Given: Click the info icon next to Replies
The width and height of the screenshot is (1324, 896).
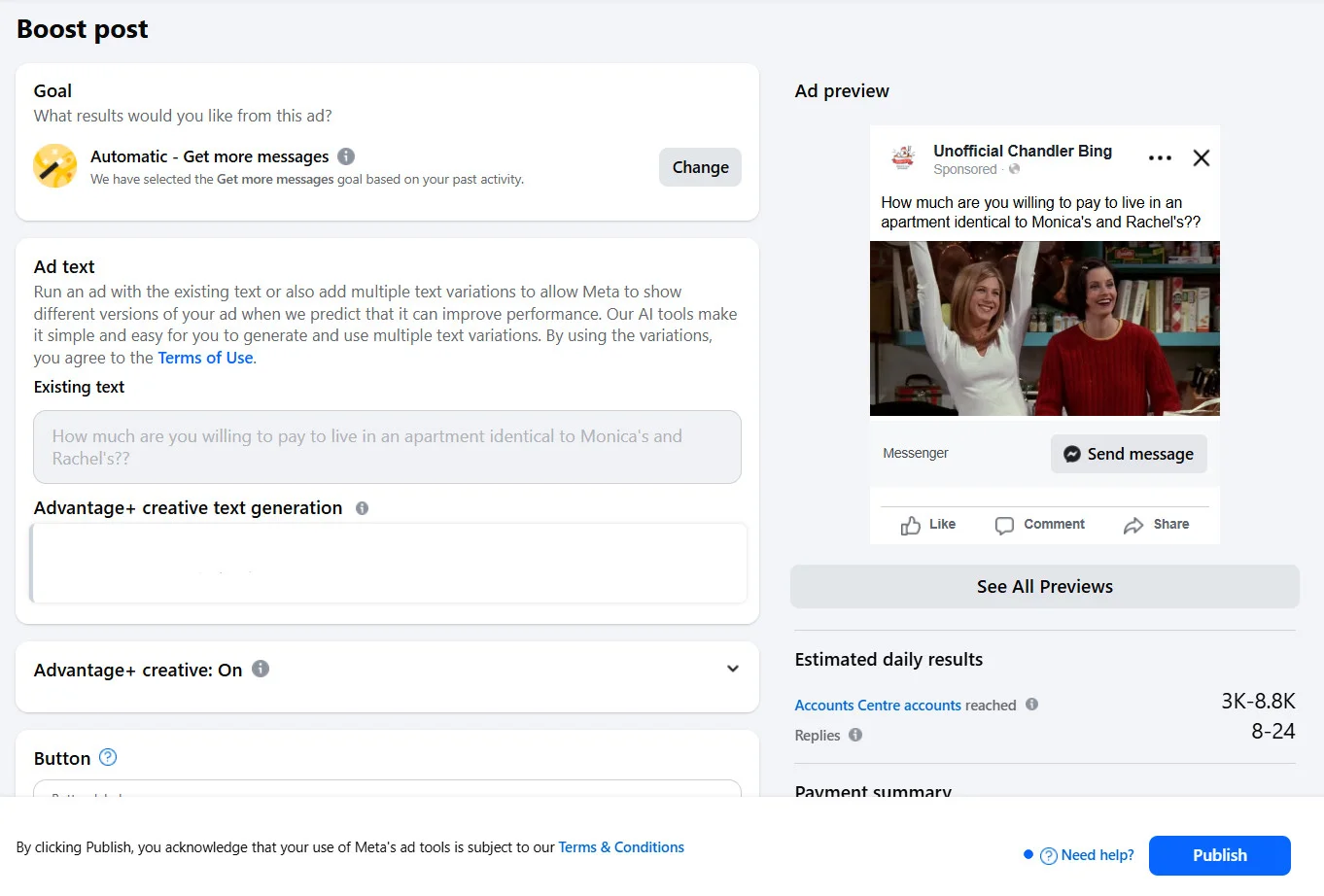Looking at the screenshot, I should (x=854, y=736).
